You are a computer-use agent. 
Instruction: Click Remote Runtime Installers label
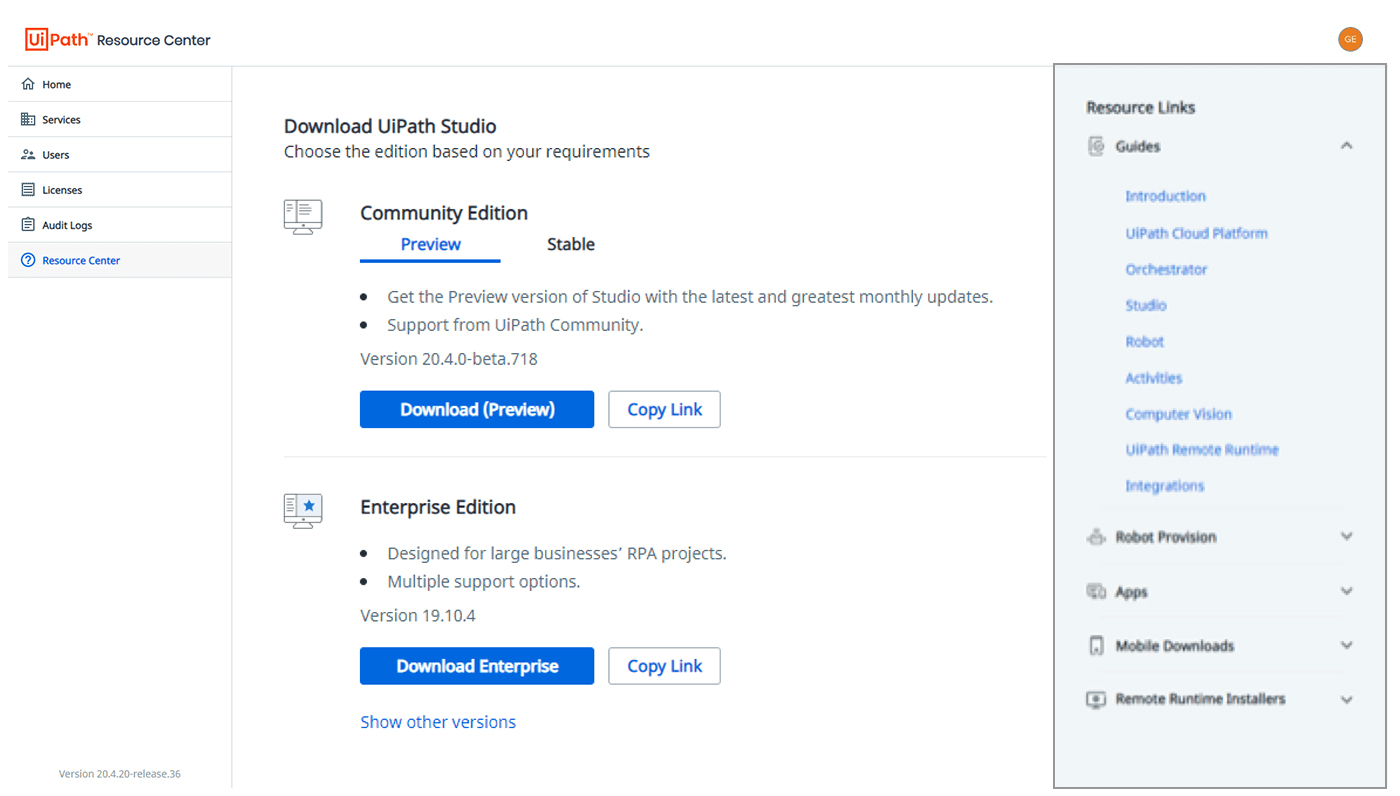coord(1200,699)
